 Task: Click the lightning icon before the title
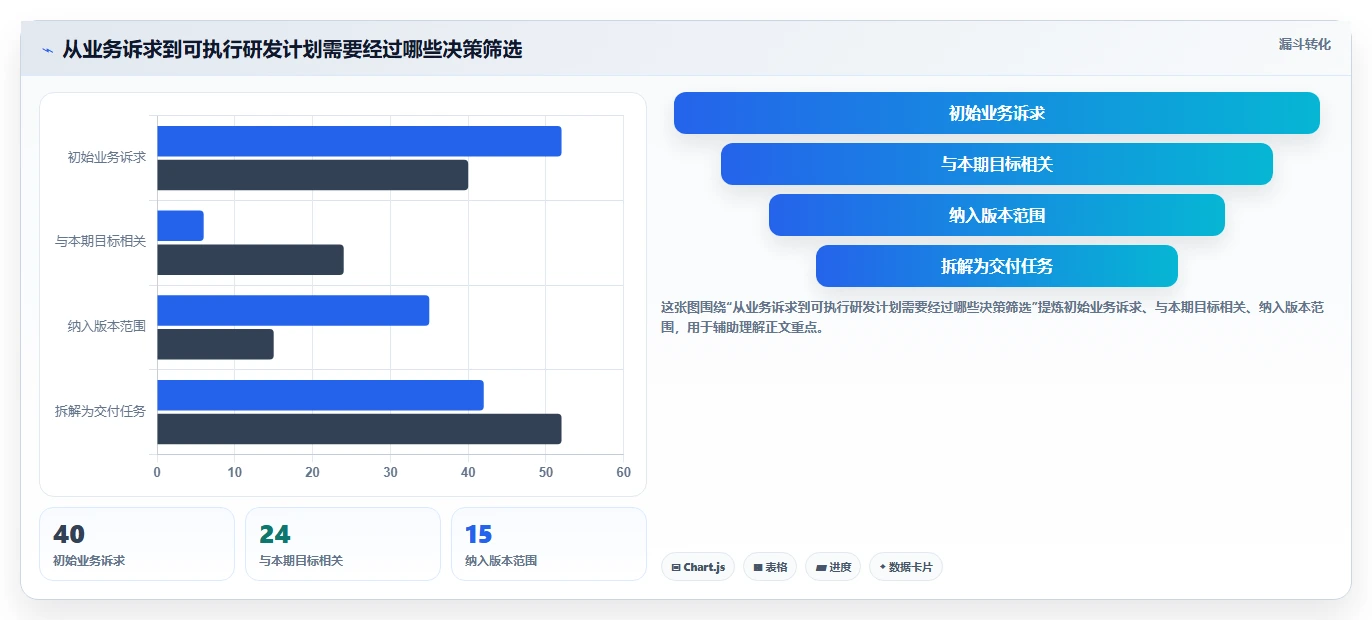click(48, 50)
